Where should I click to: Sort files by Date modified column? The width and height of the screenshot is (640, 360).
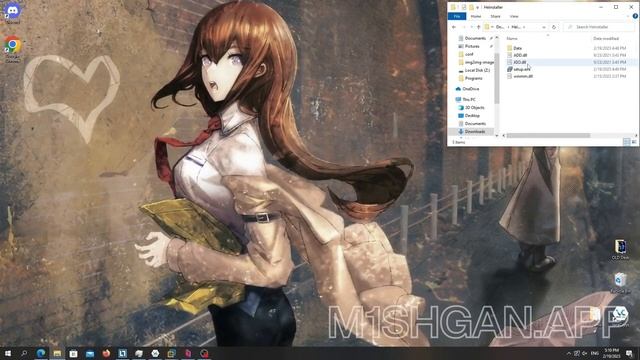tap(606, 38)
